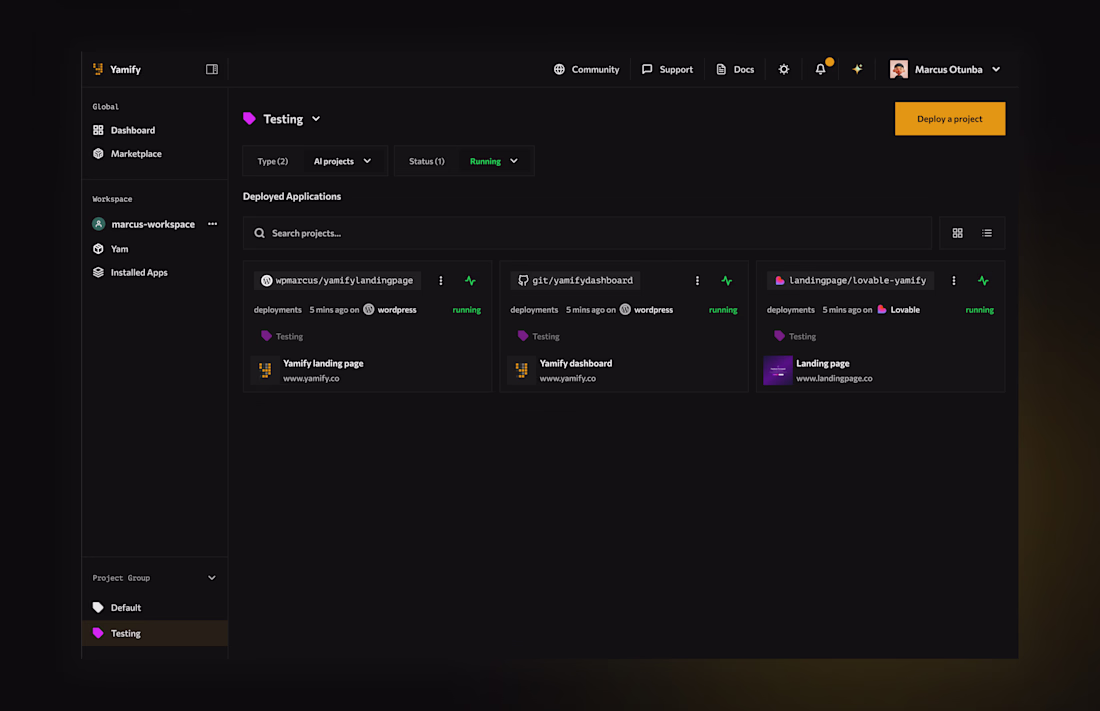Toggle the light/dark theme sun icon
The image size is (1100, 711).
click(784, 69)
